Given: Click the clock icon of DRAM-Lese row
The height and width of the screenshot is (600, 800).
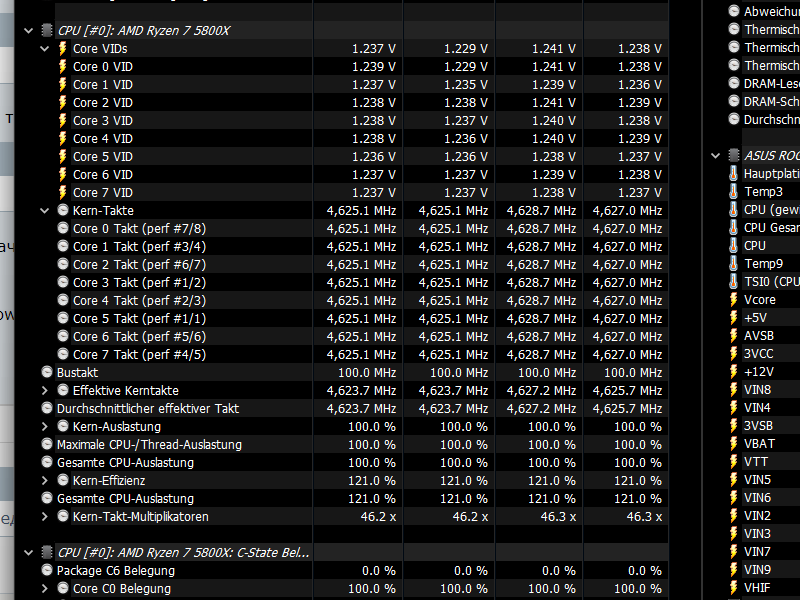Looking at the screenshot, I should click(x=734, y=83).
